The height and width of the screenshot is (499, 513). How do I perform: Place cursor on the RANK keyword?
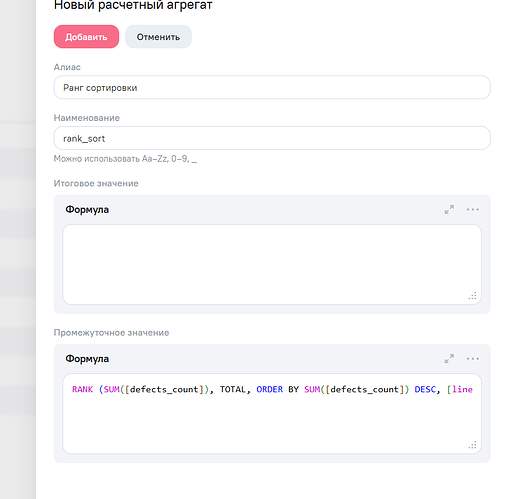82,389
